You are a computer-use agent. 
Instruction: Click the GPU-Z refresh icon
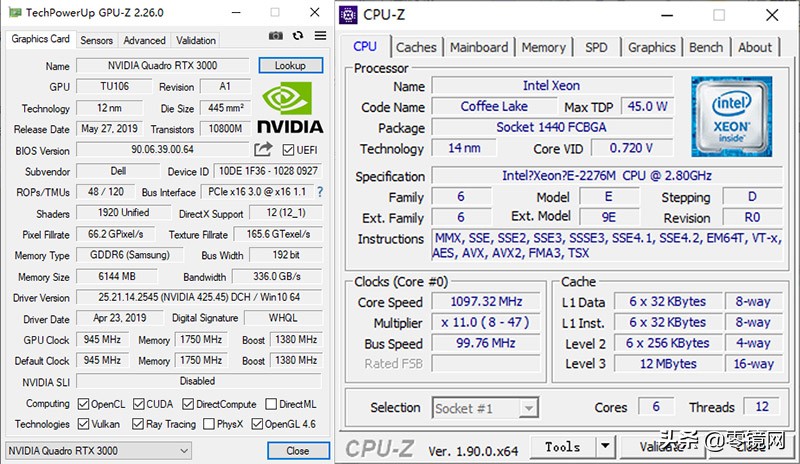pos(298,36)
